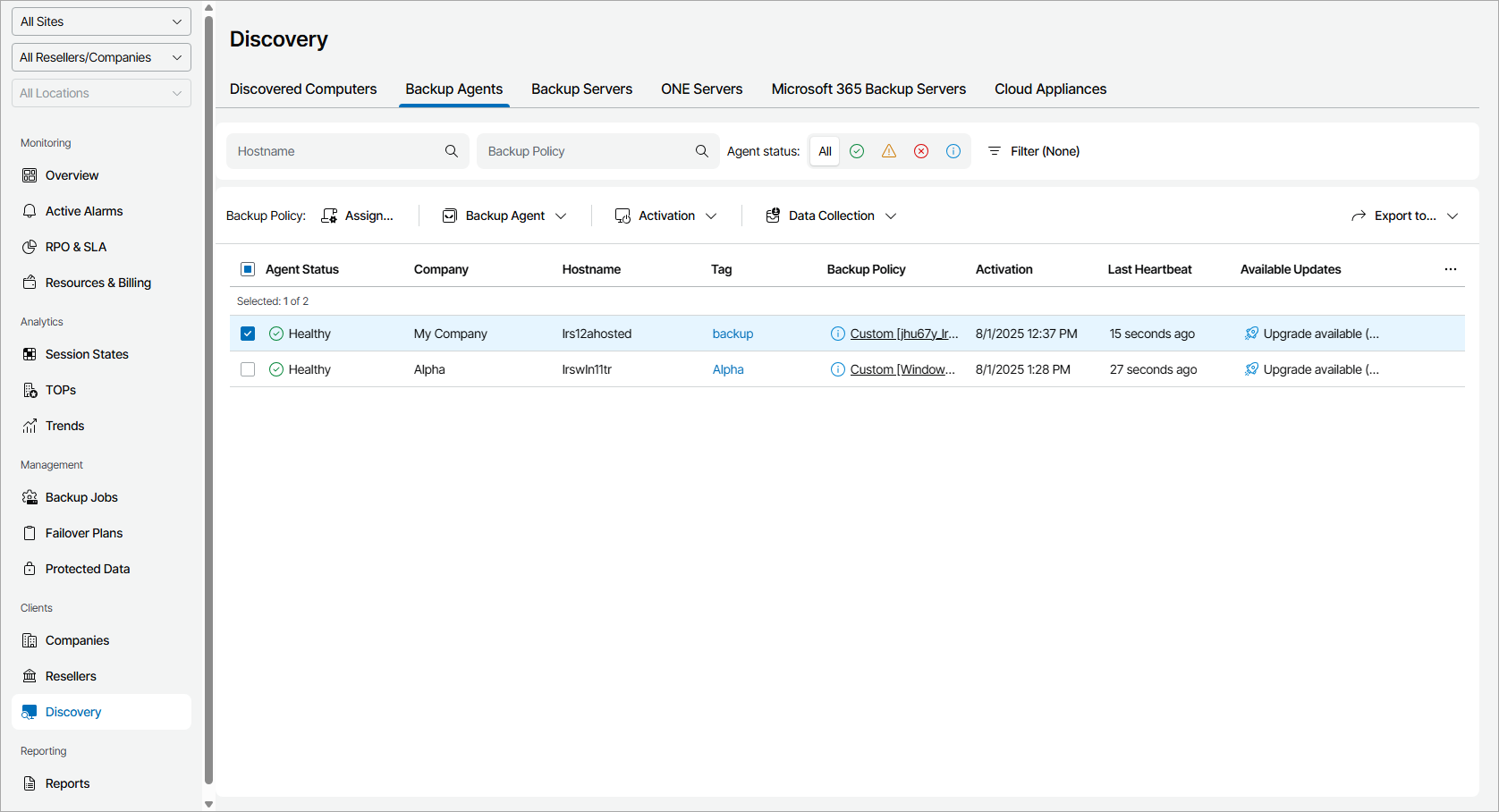Open Discovery in the sidebar
The image size is (1499, 812).
click(x=101, y=712)
